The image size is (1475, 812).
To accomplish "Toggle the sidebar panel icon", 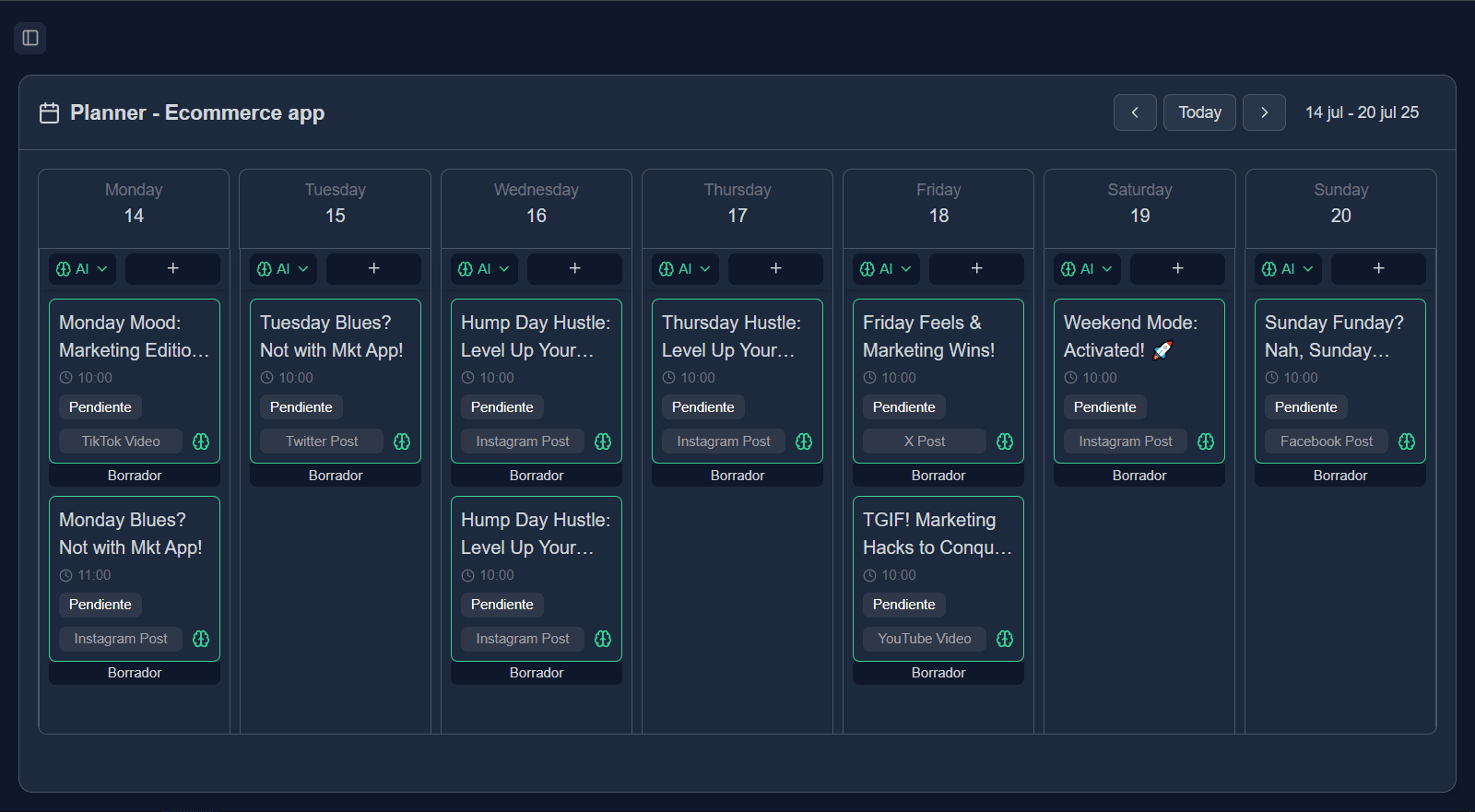I will 30,38.
